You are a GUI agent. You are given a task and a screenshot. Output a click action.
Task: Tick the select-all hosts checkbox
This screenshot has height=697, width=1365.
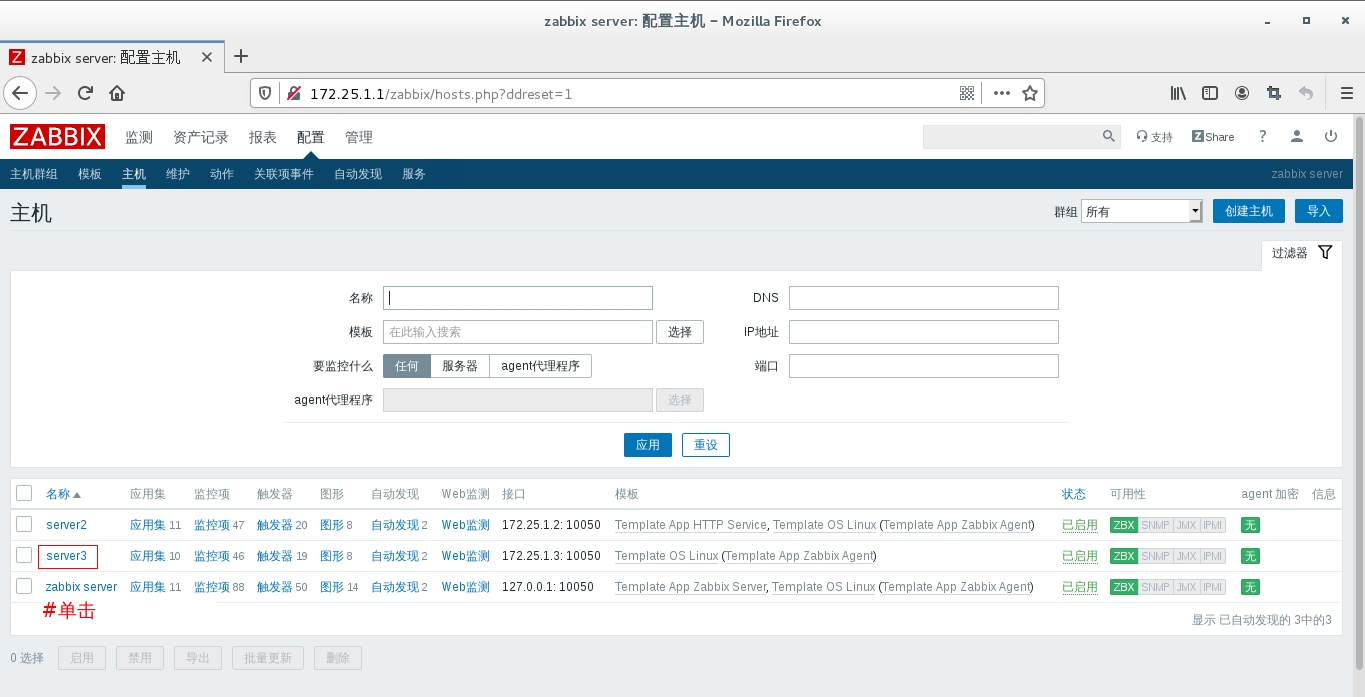pyautogui.click(x=24, y=493)
